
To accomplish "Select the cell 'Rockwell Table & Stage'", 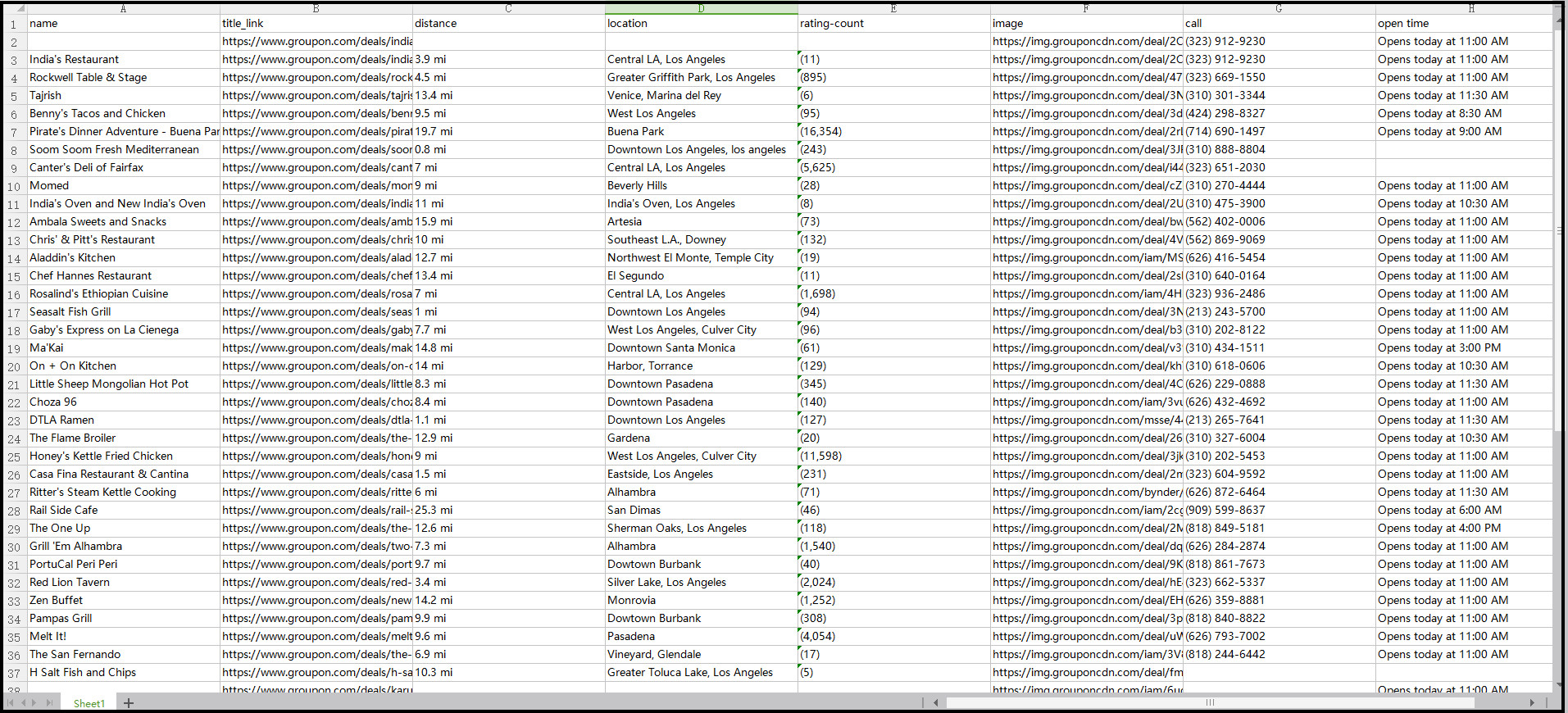I will pos(123,78).
